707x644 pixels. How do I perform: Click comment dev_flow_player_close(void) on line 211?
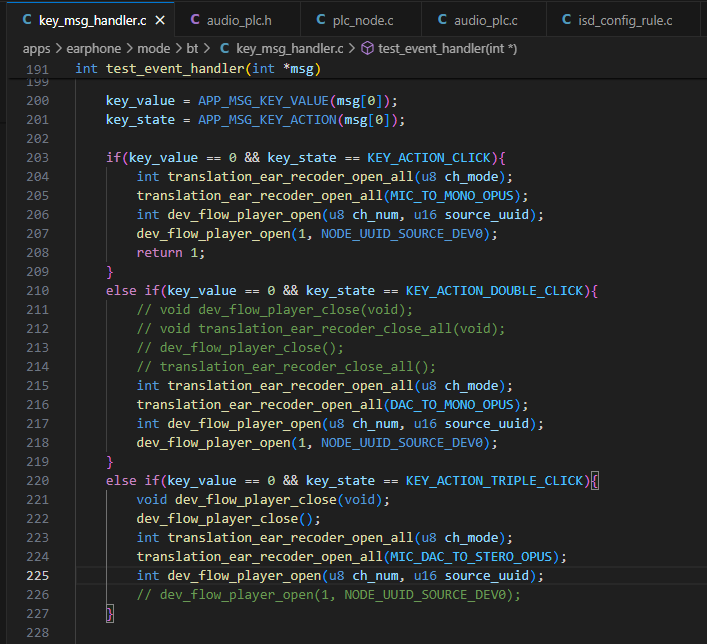point(305,310)
